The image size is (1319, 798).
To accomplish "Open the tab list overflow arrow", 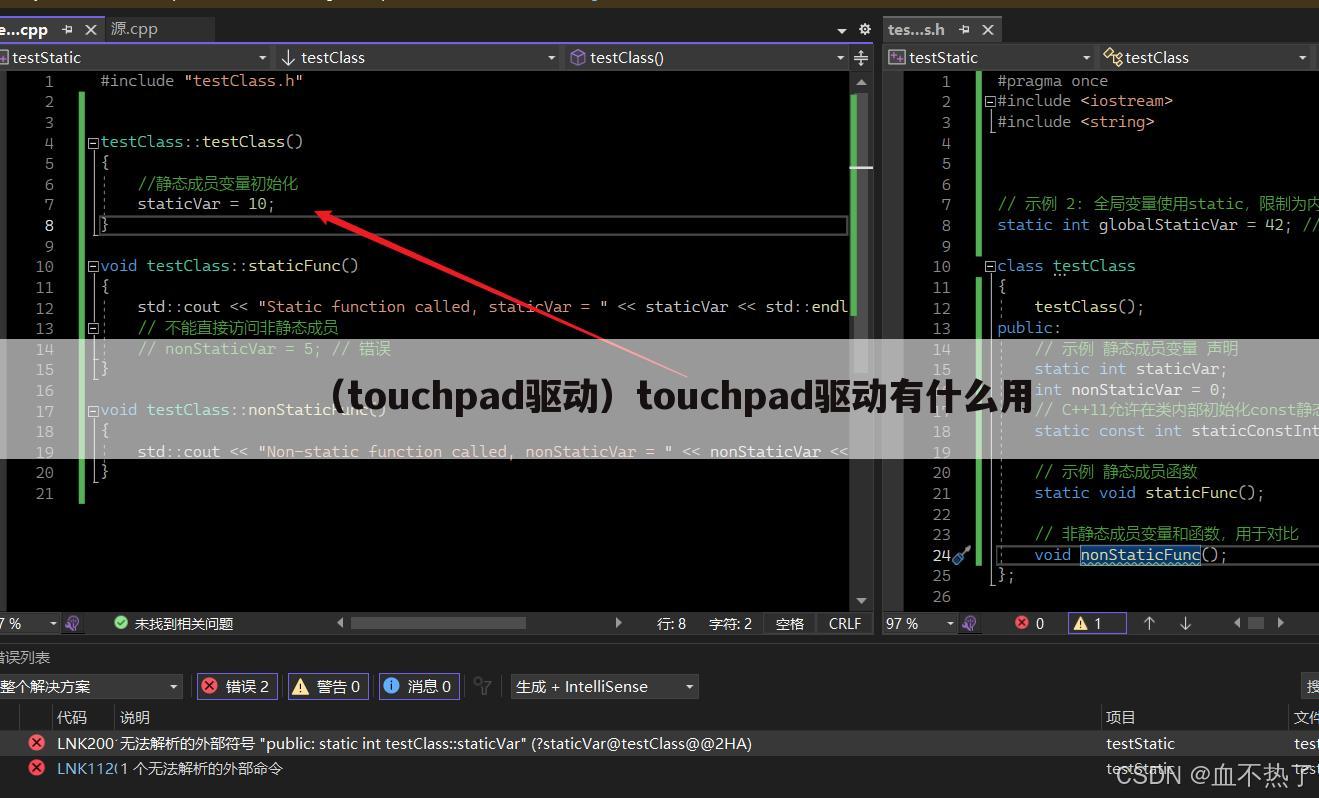I will tap(842, 31).
